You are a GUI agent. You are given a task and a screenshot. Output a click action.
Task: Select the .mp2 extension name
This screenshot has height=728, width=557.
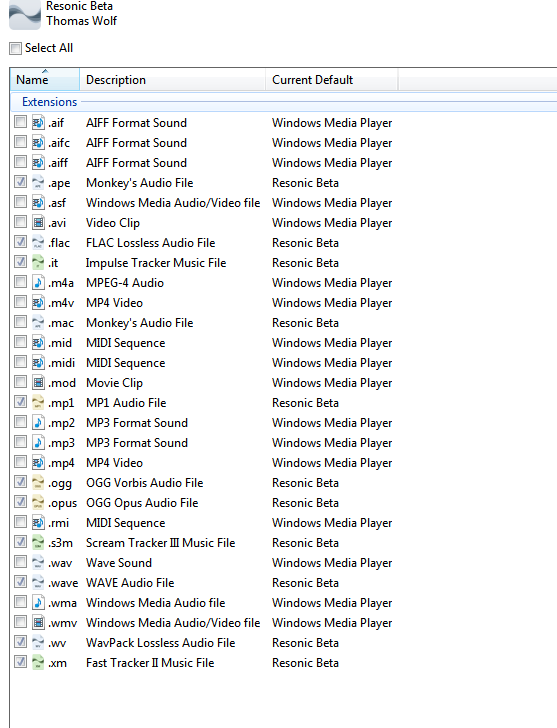(61, 423)
